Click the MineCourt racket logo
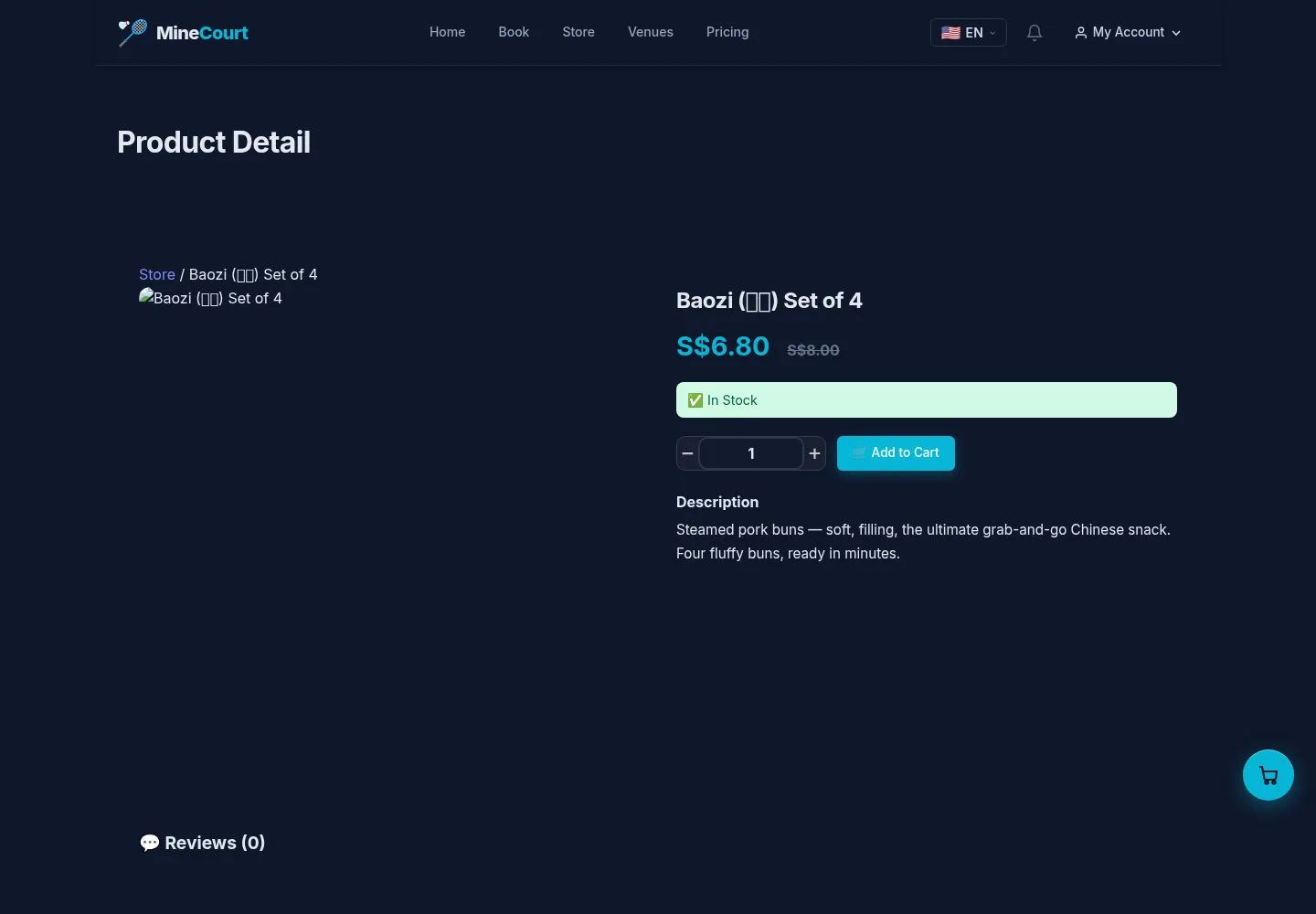This screenshot has width=1316, height=914. [x=133, y=33]
